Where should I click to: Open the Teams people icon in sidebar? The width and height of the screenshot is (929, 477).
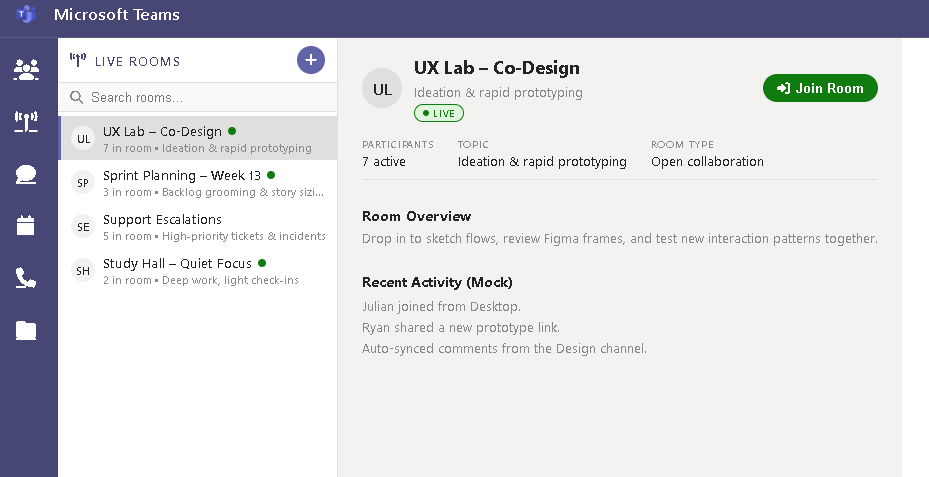pyautogui.click(x=26, y=69)
